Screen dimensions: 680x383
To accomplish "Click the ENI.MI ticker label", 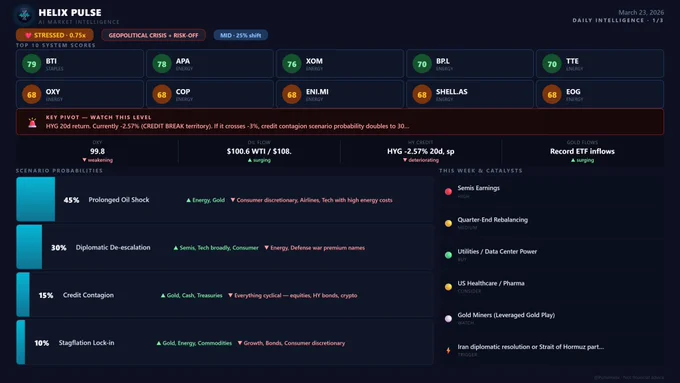I will [x=317, y=92].
